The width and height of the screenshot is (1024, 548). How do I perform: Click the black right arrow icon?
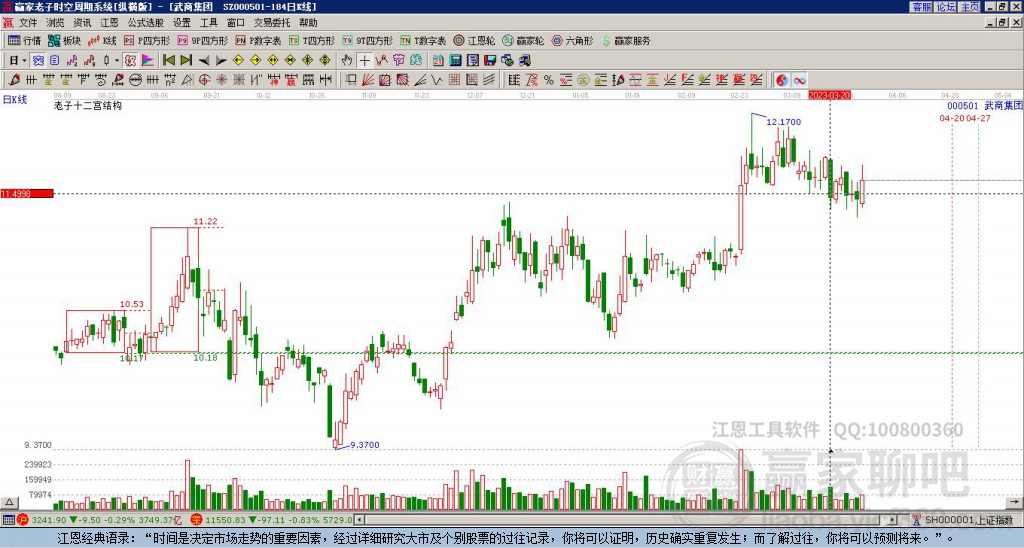(x=221, y=61)
